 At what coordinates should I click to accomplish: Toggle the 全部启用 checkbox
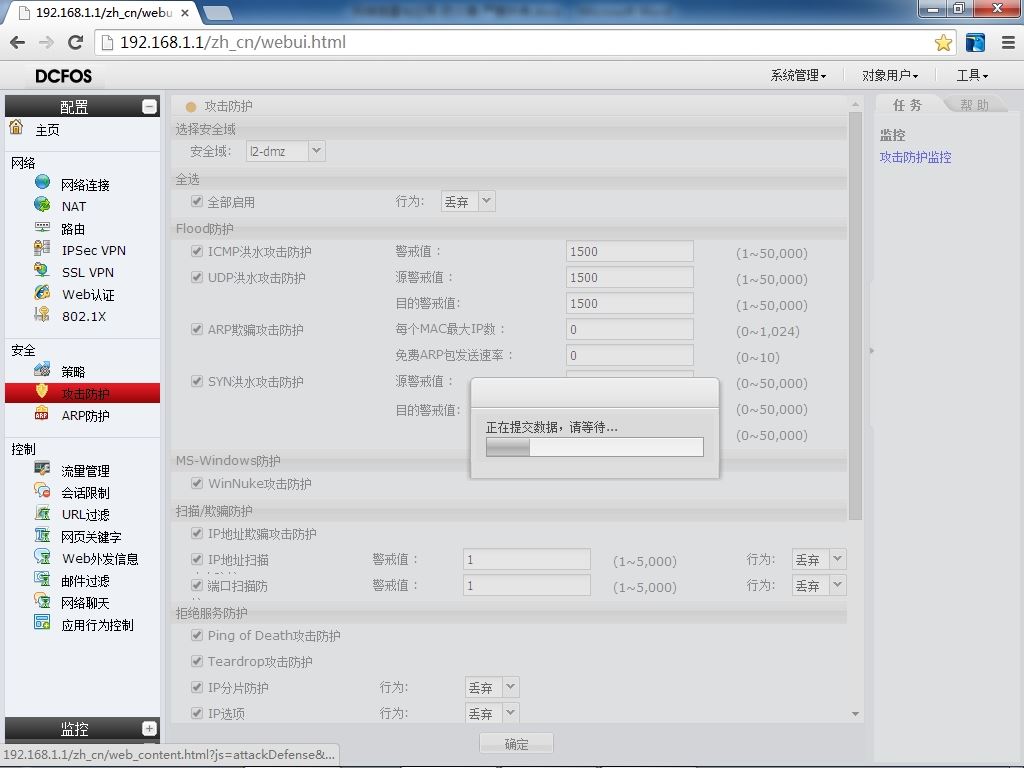click(197, 201)
